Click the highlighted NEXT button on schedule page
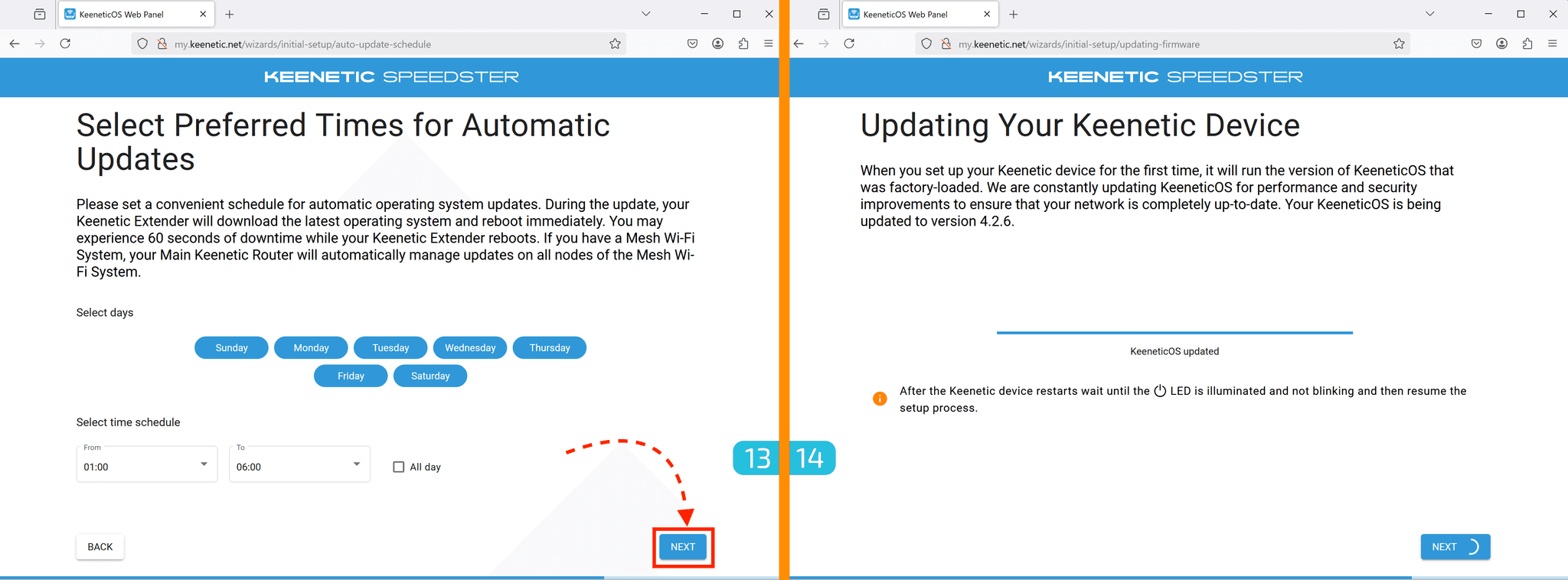This screenshot has width=1568, height=580. 683,546
